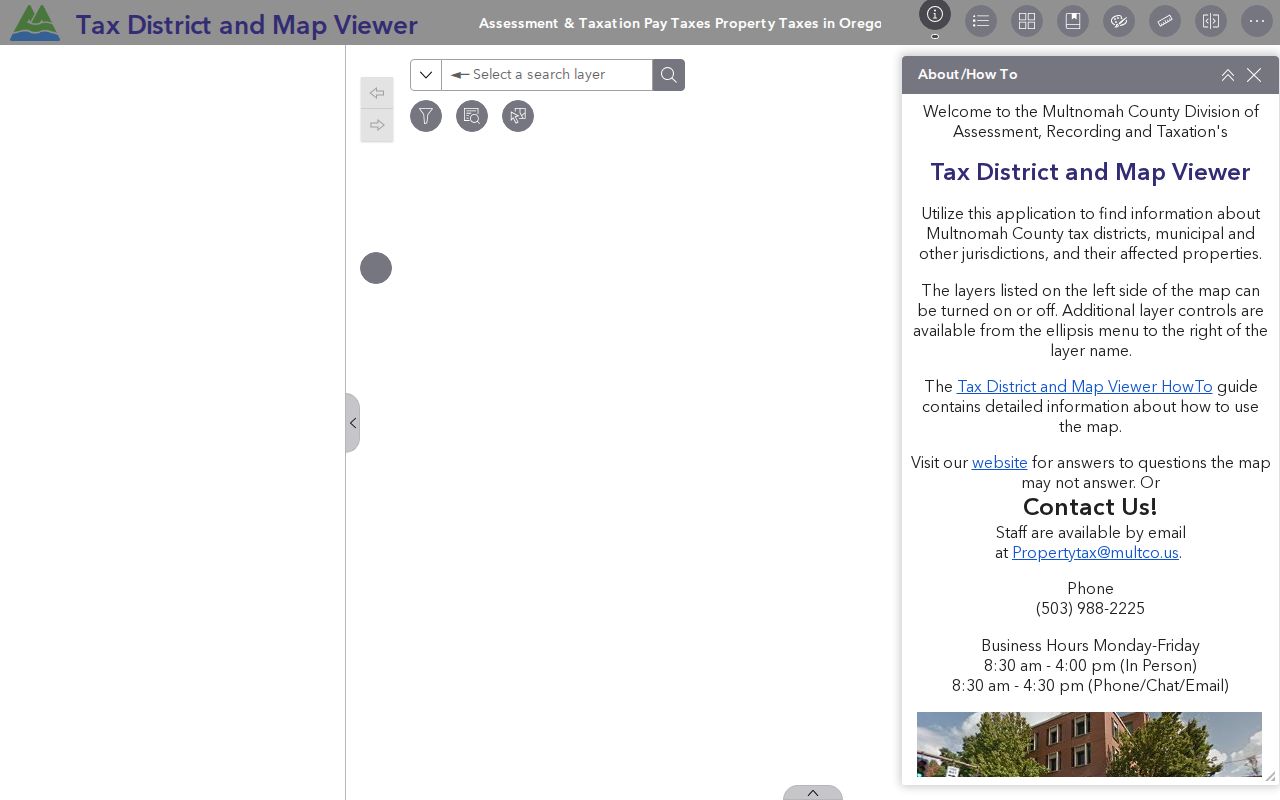
Task: Click the search layer input field
Action: click(547, 75)
